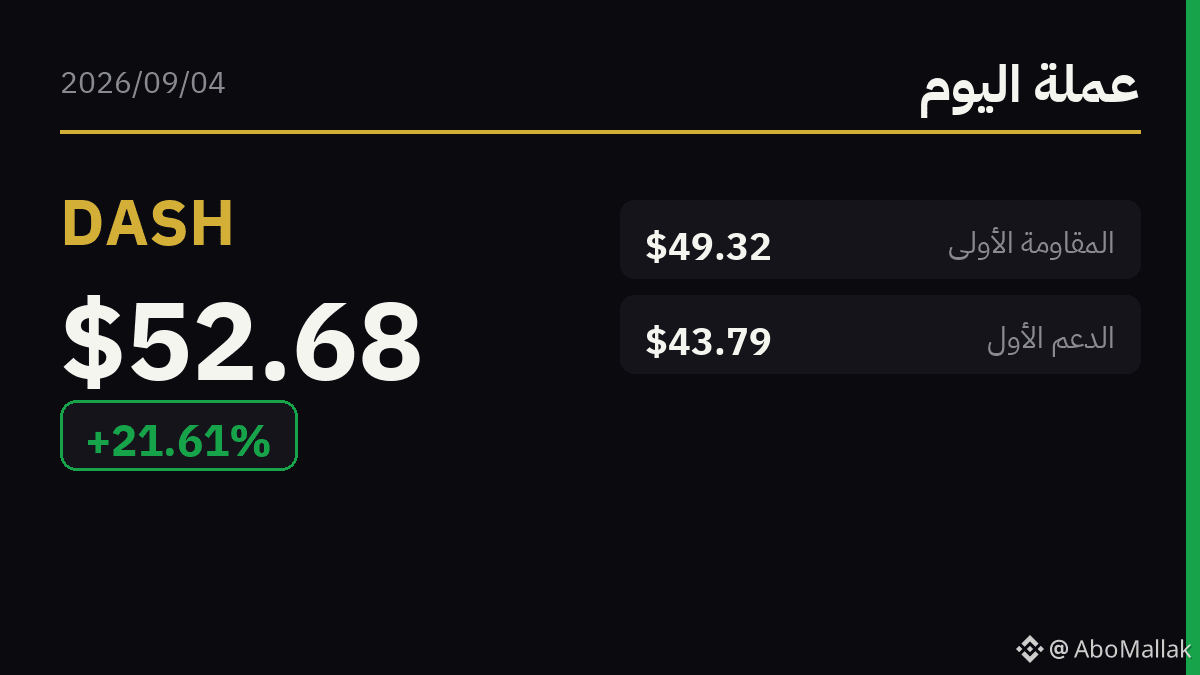
Task: Click the green vertical bar at edge
Action: [x=1193, y=337]
